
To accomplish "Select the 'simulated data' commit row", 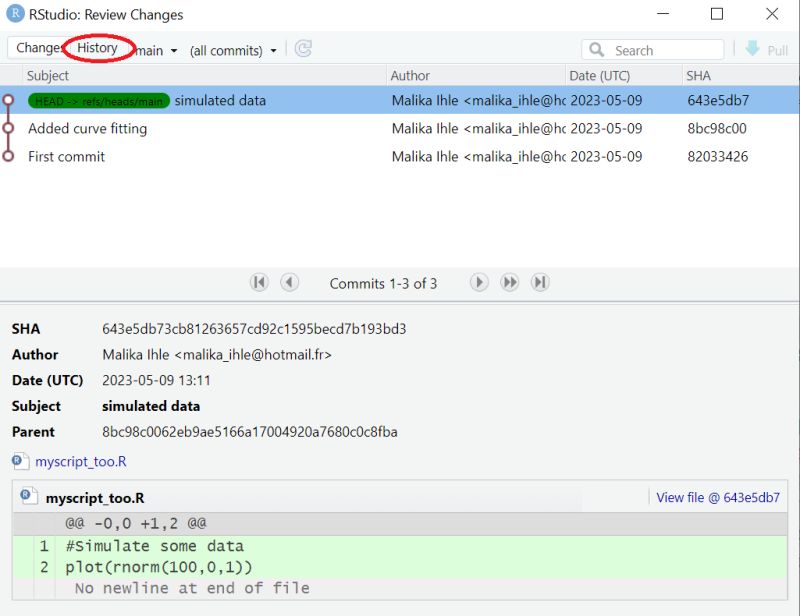I will pyautogui.click(x=400, y=101).
